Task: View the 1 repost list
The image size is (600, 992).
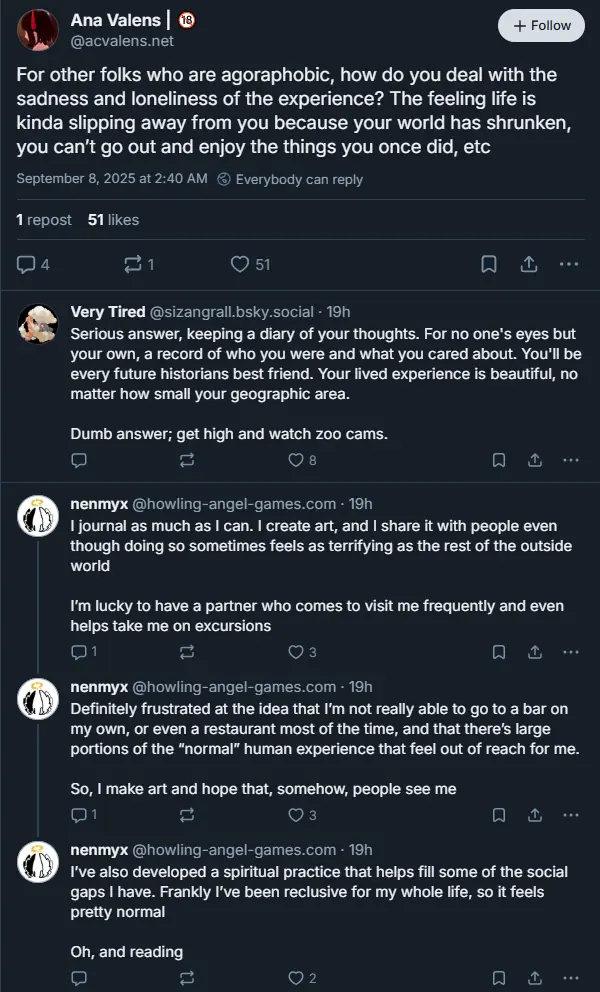Action: click(x=44, y=220)
